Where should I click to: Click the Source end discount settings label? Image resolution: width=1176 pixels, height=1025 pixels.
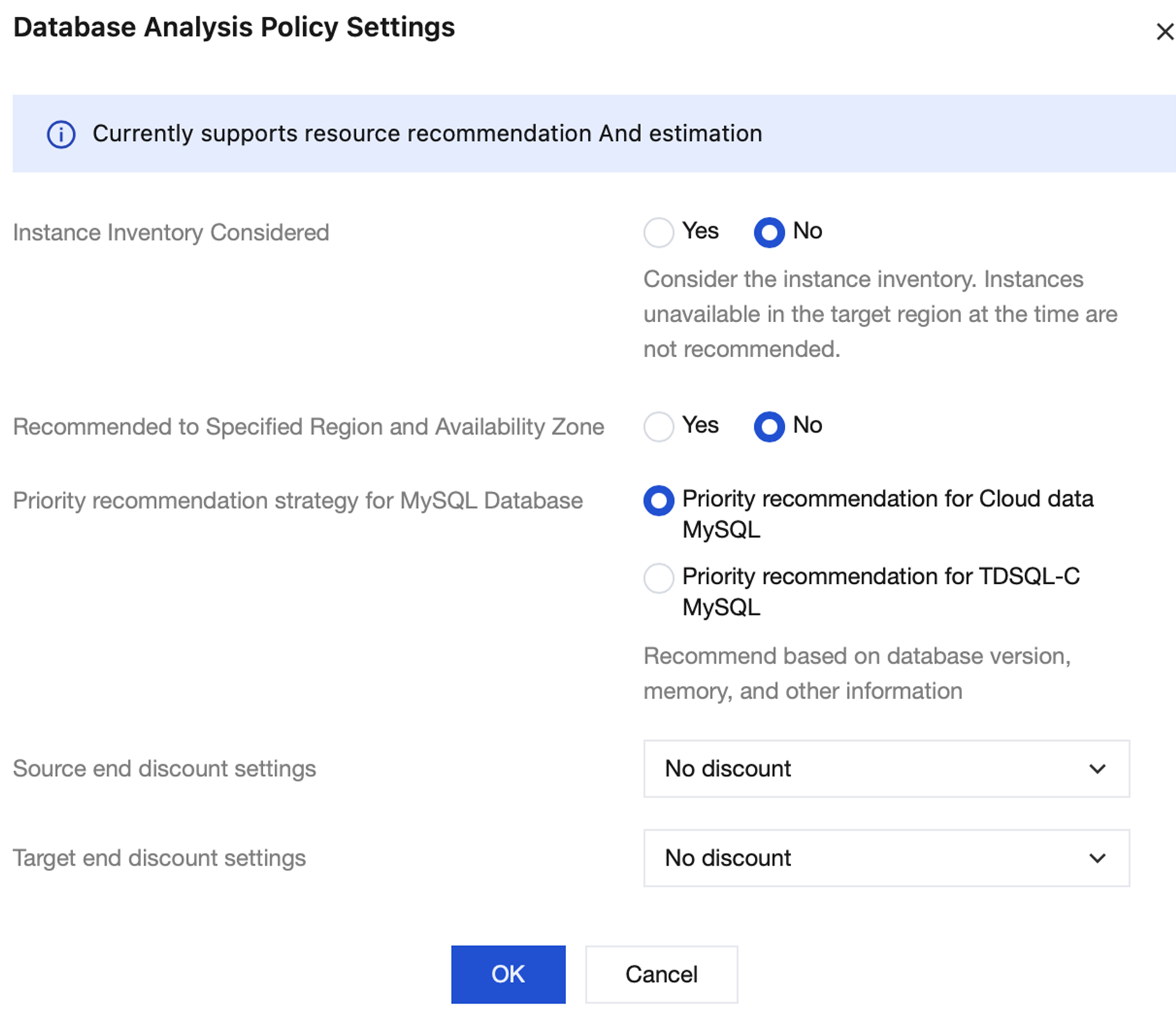point(164,769)
